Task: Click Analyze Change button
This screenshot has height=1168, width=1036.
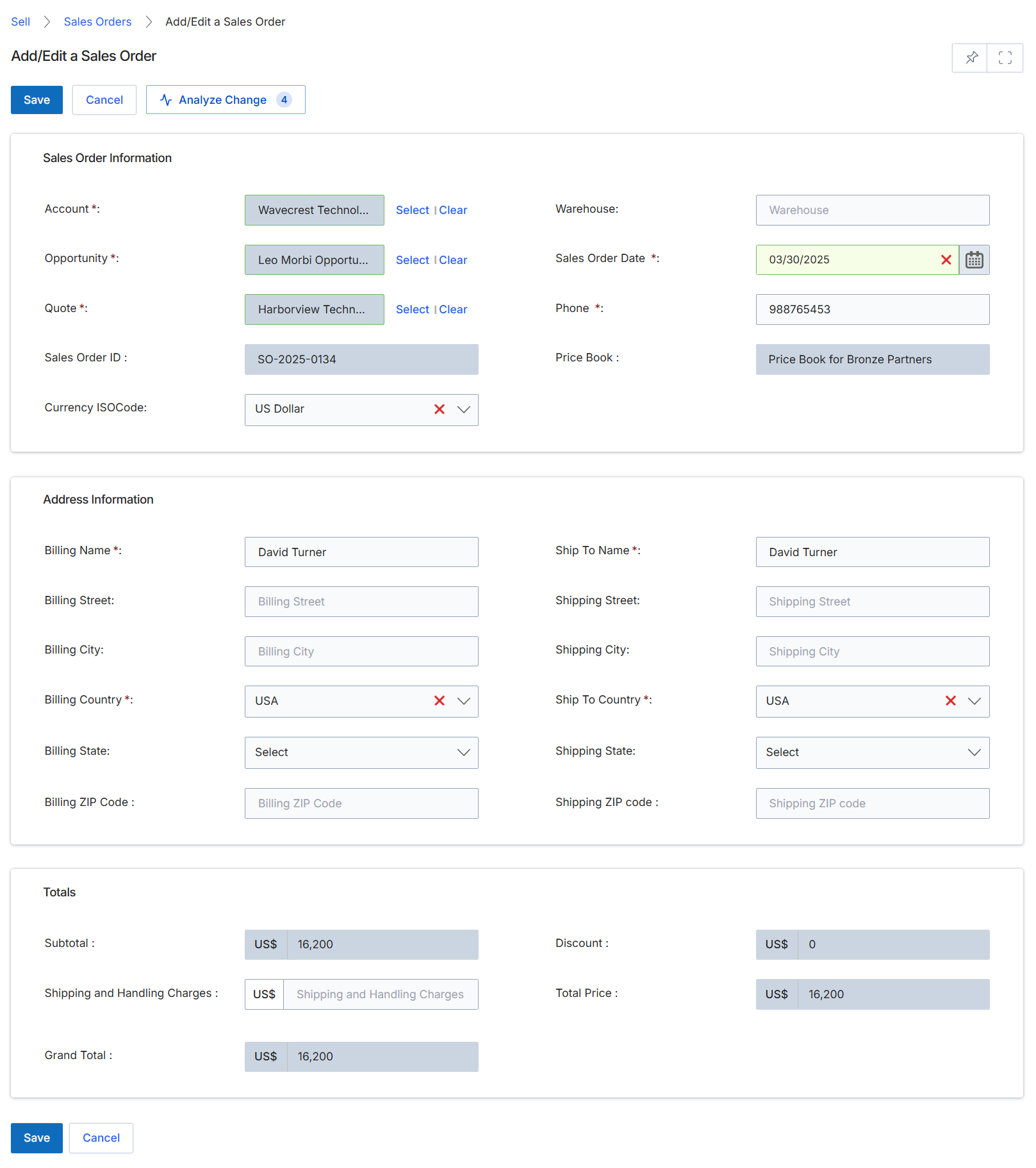Action: pos(226,100)
